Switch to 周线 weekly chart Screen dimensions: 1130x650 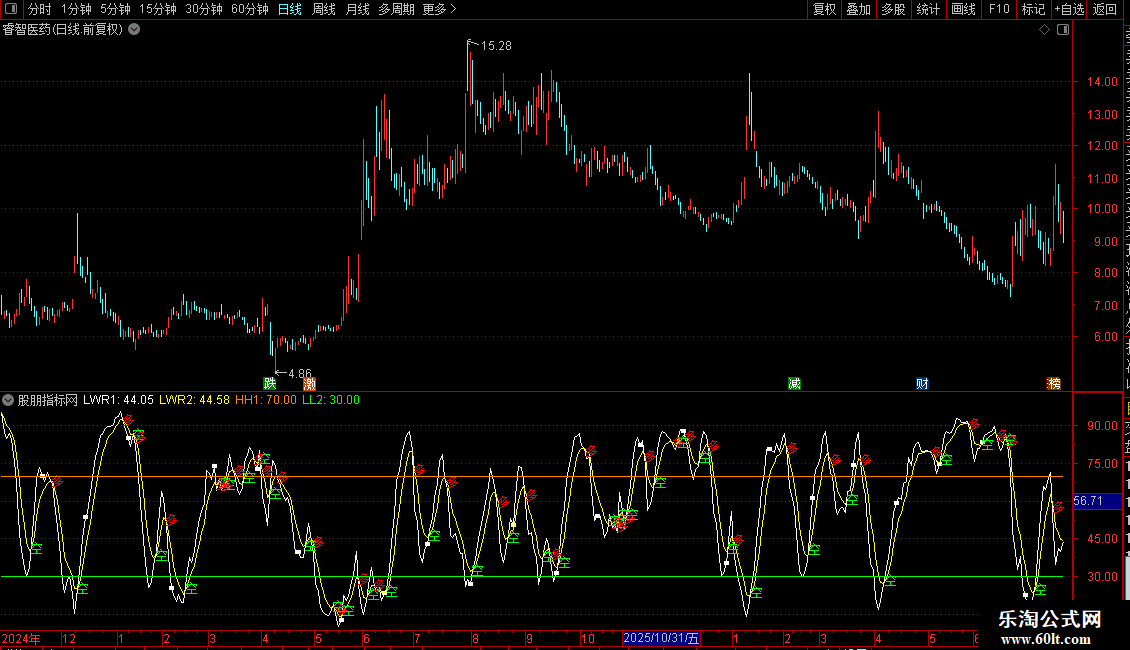click(324, 9)
